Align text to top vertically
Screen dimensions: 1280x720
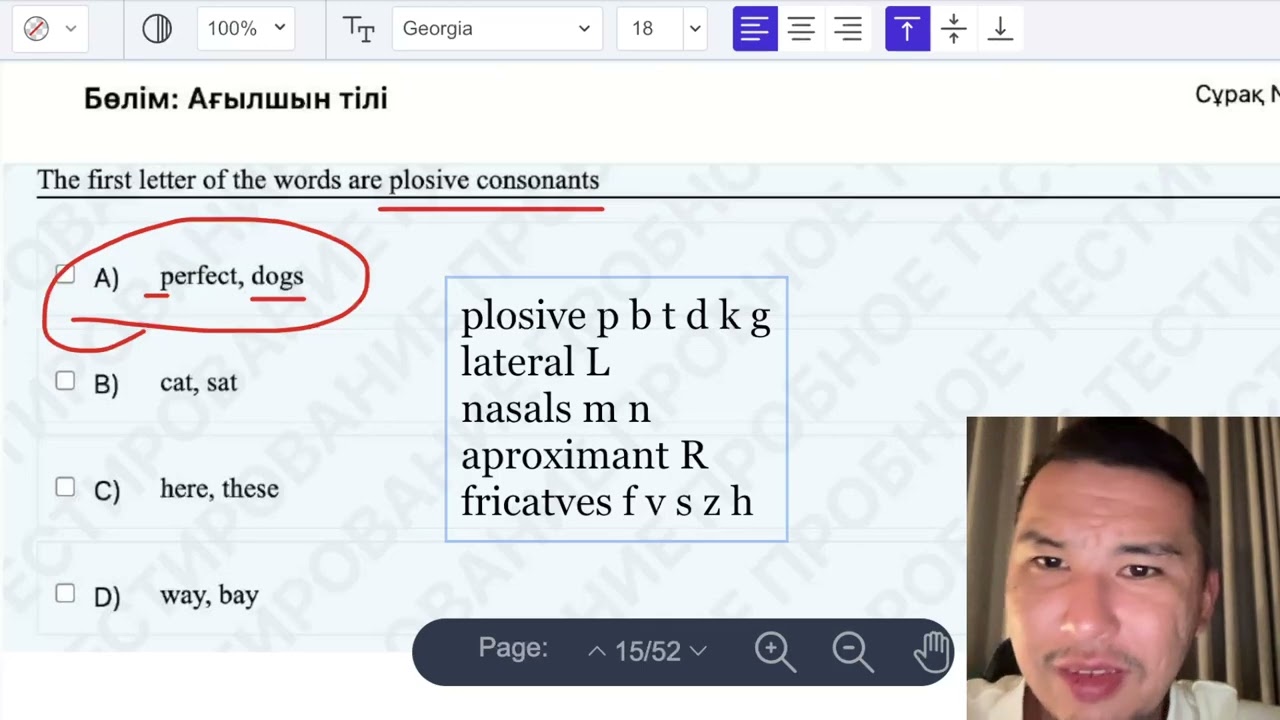tap(907, 29)
